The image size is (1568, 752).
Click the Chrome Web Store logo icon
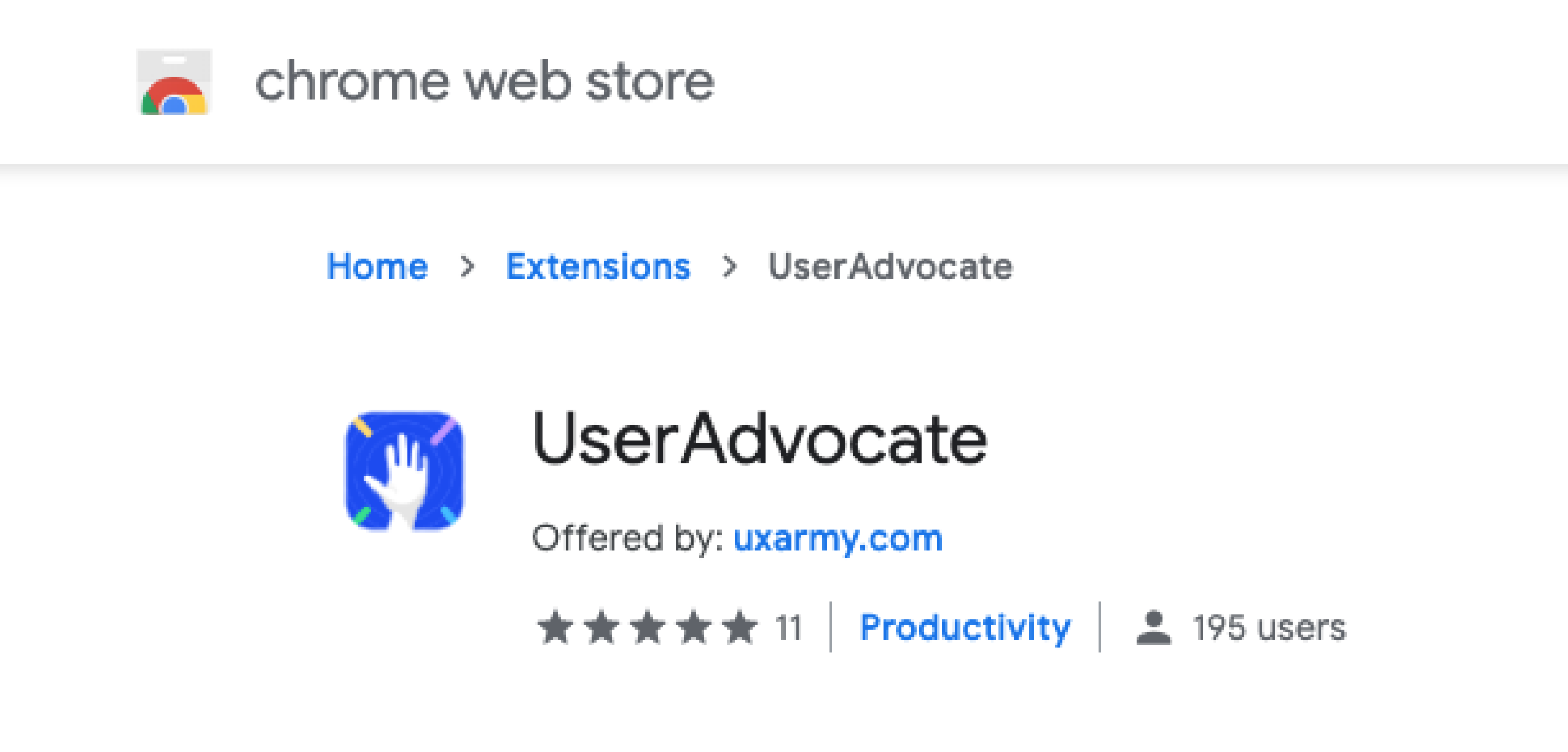[x=174, y=82]
